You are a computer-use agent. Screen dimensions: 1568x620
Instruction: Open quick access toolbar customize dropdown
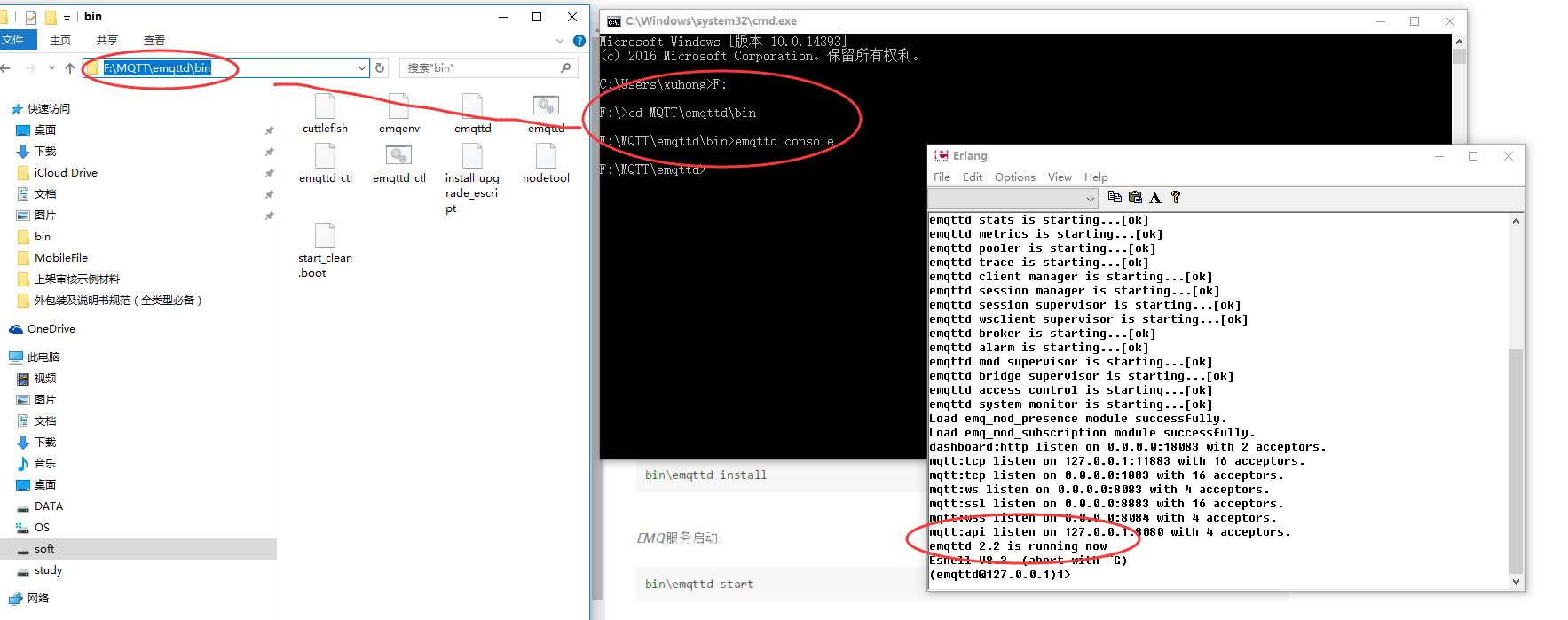click(x=67, y=17)
